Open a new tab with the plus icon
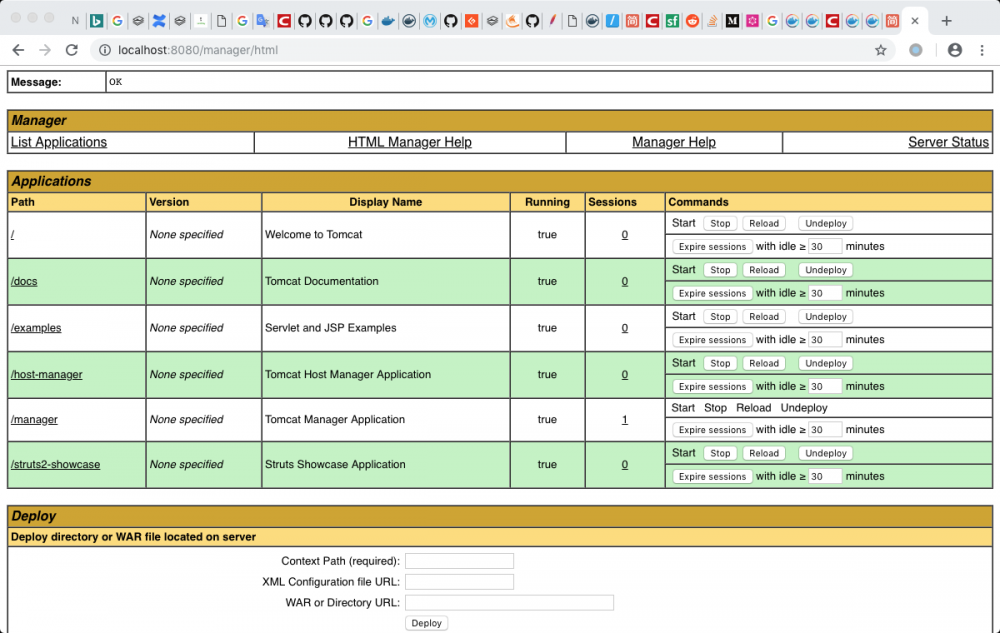1000x633 pixels. pos(946,20)
